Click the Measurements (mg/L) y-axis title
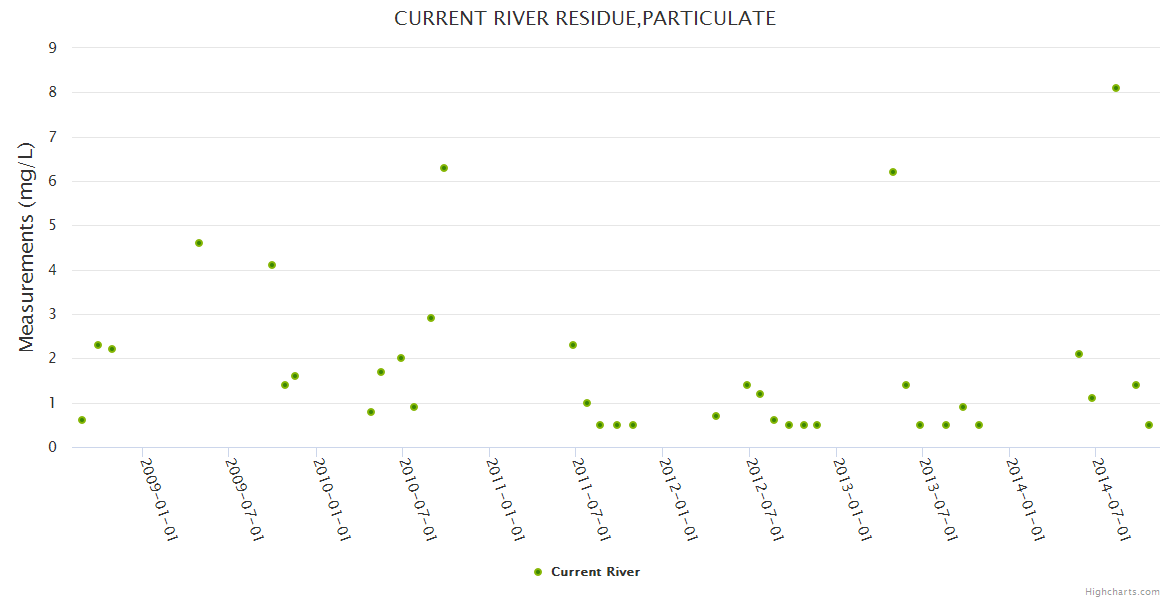Viewport: 1170px width, 600px height. coord(26,246)
